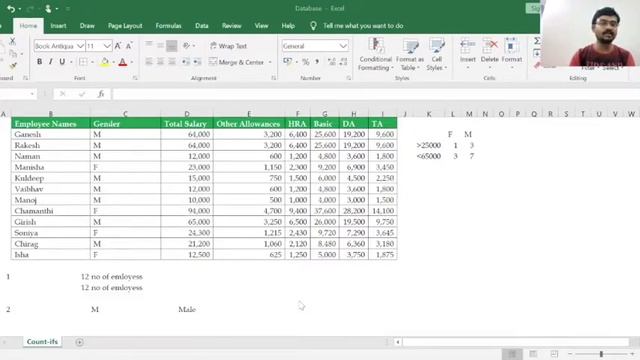Click the Insert Function fx icon

point(101,94)
